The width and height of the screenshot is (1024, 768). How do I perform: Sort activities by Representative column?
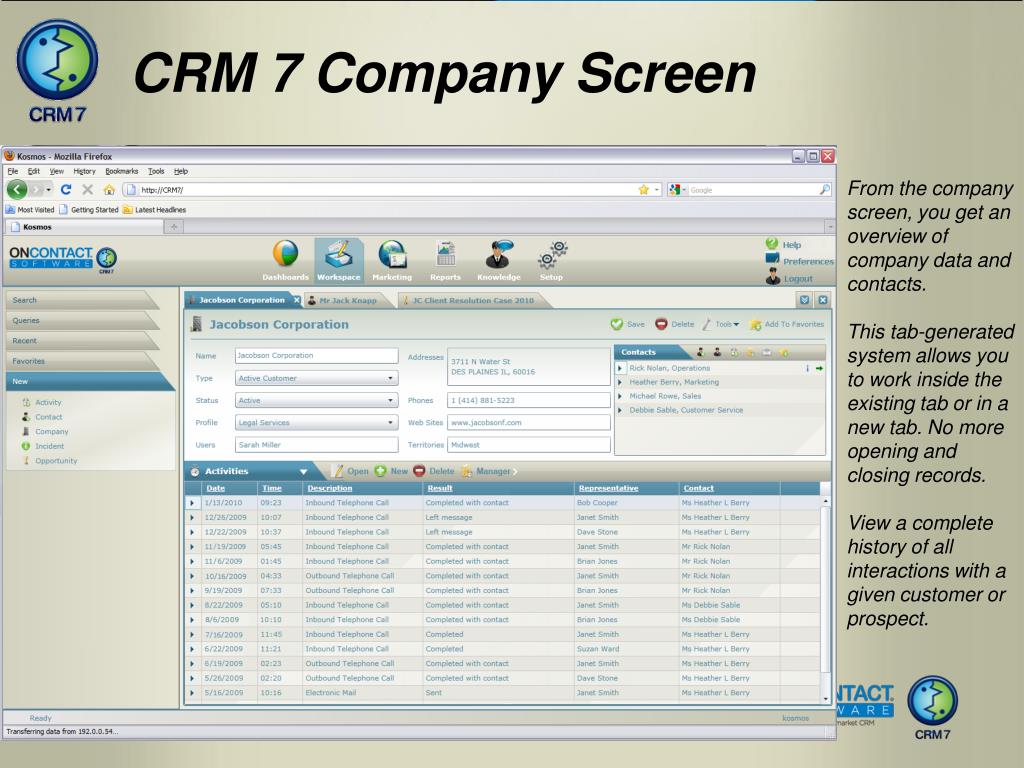tap(608, 488)
